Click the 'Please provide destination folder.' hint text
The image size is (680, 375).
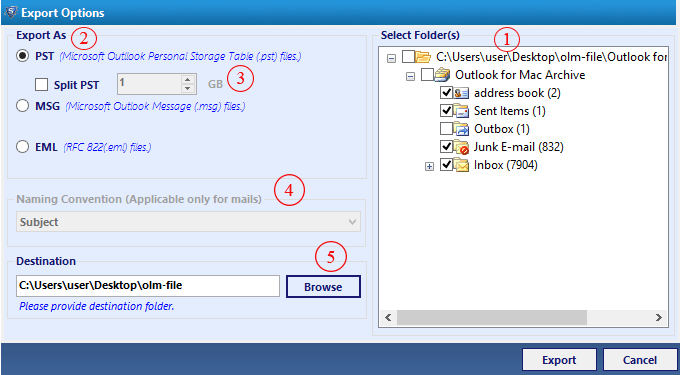[97, 307]
